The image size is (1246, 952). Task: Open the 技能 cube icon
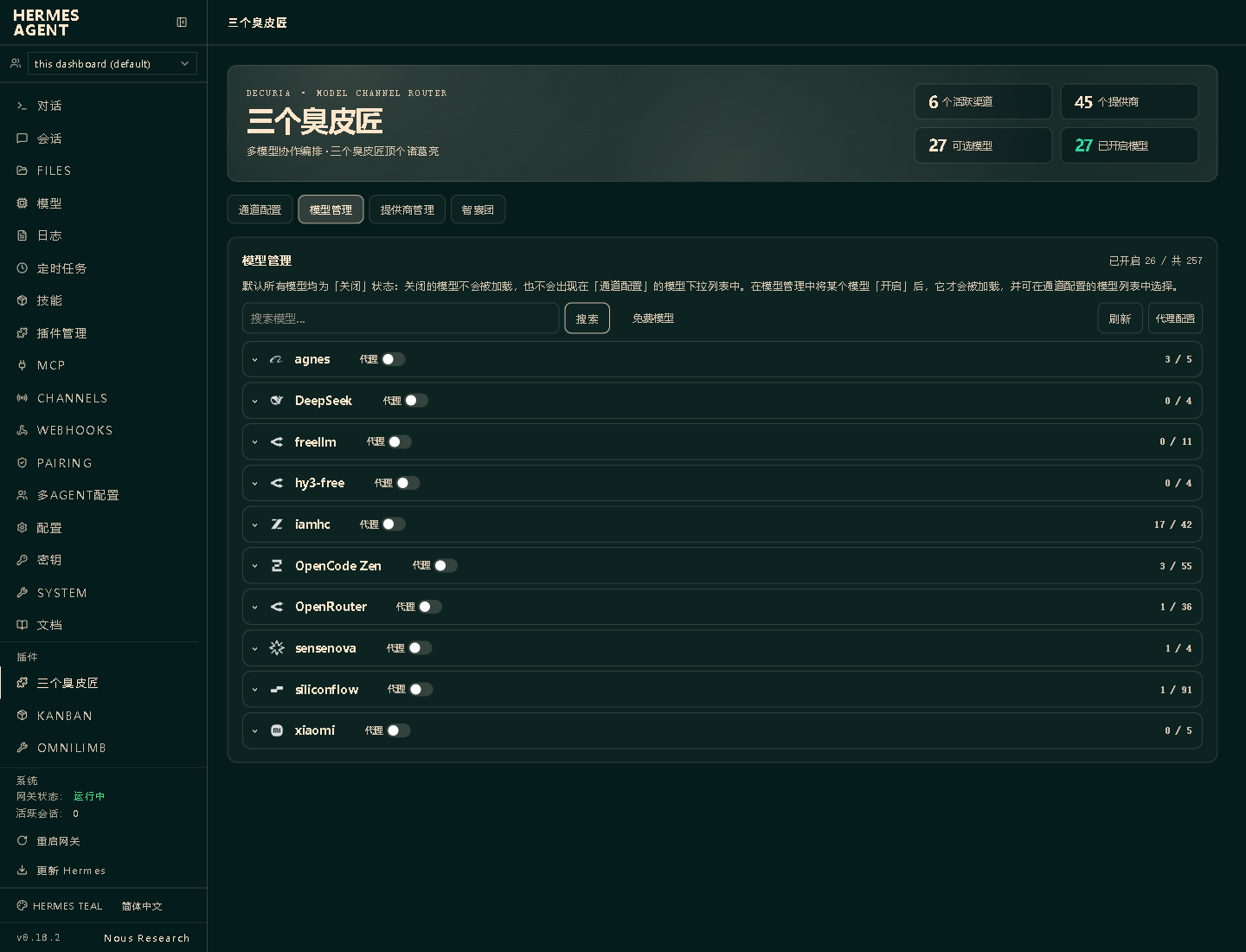[22, 300]
